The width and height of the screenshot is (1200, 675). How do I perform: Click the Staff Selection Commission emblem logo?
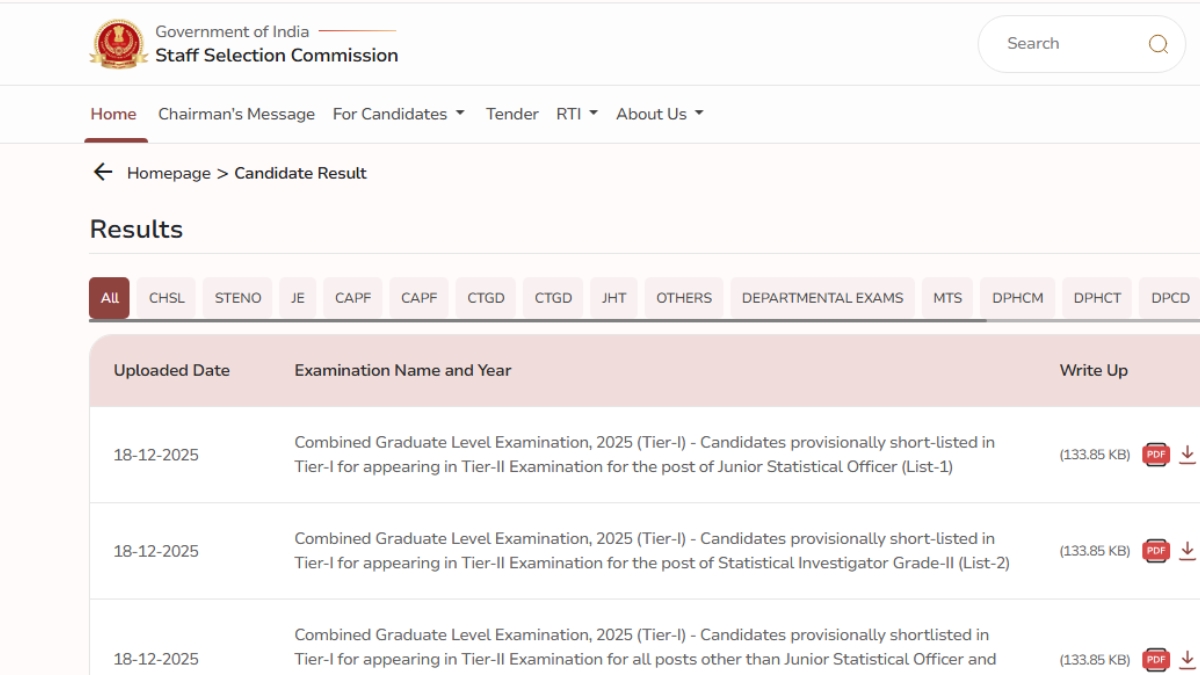[119, 44]
